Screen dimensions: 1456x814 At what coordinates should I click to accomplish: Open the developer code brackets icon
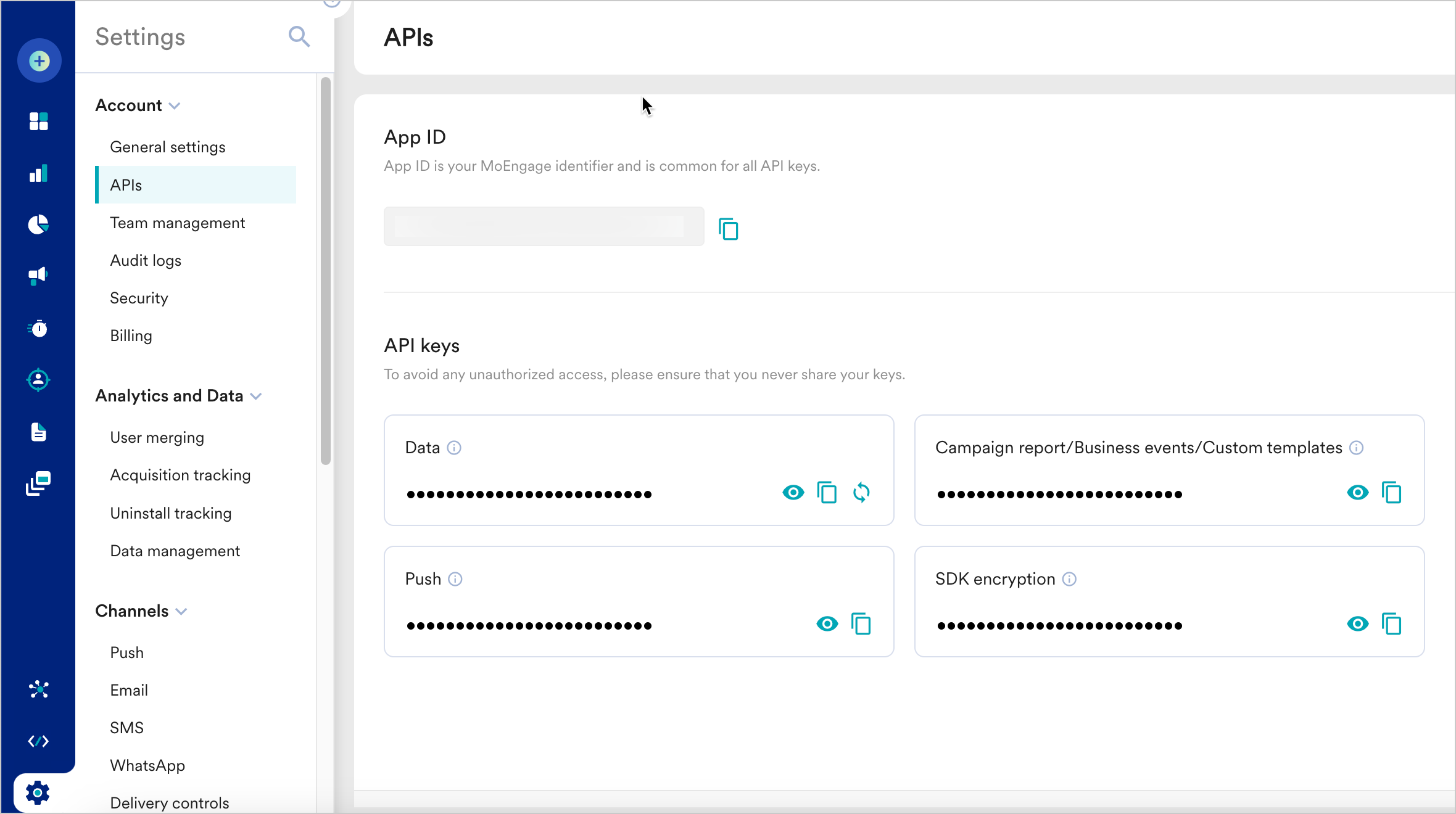click(38, 741)
